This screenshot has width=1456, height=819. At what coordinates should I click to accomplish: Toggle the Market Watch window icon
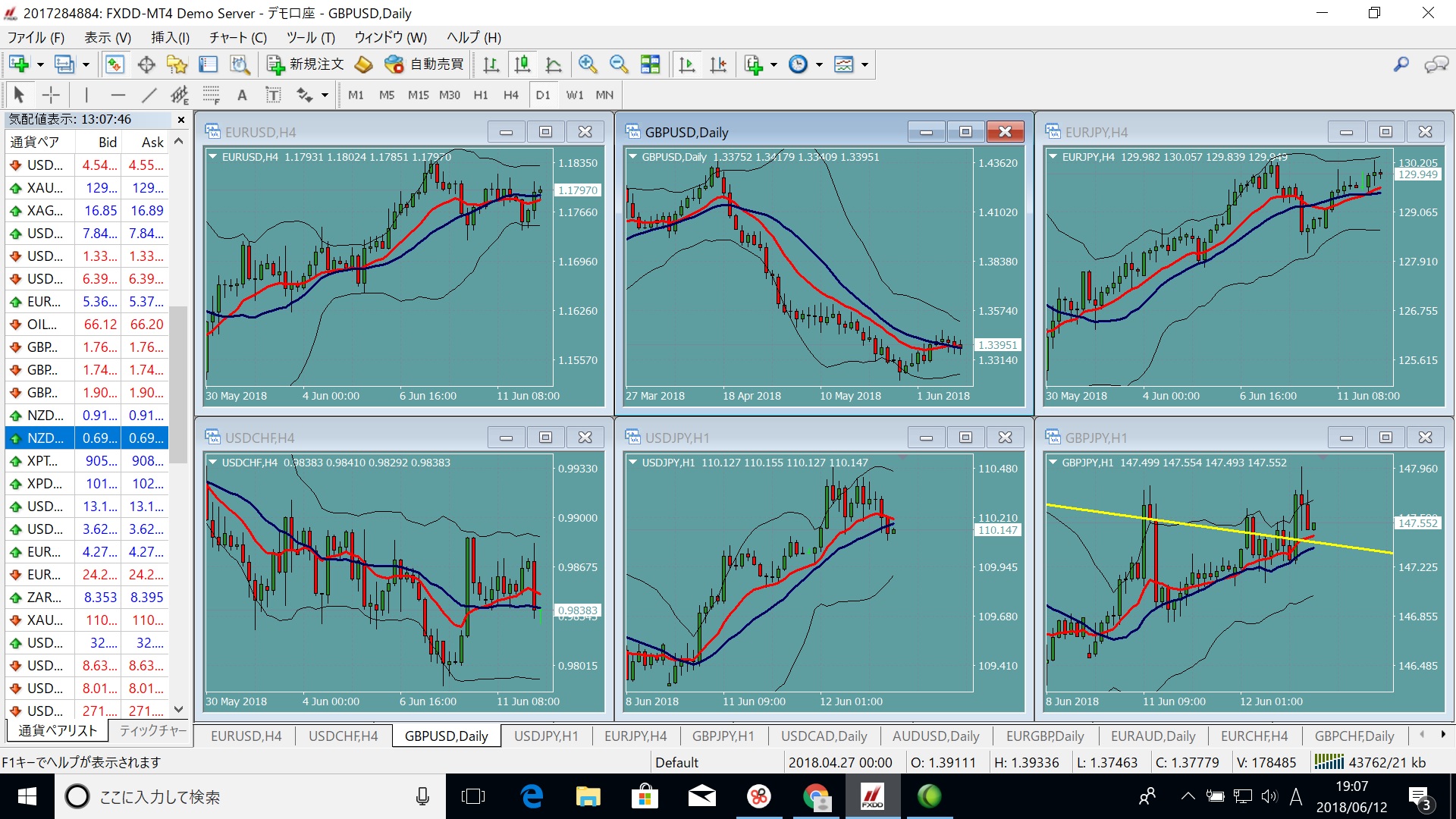(115, 64)
